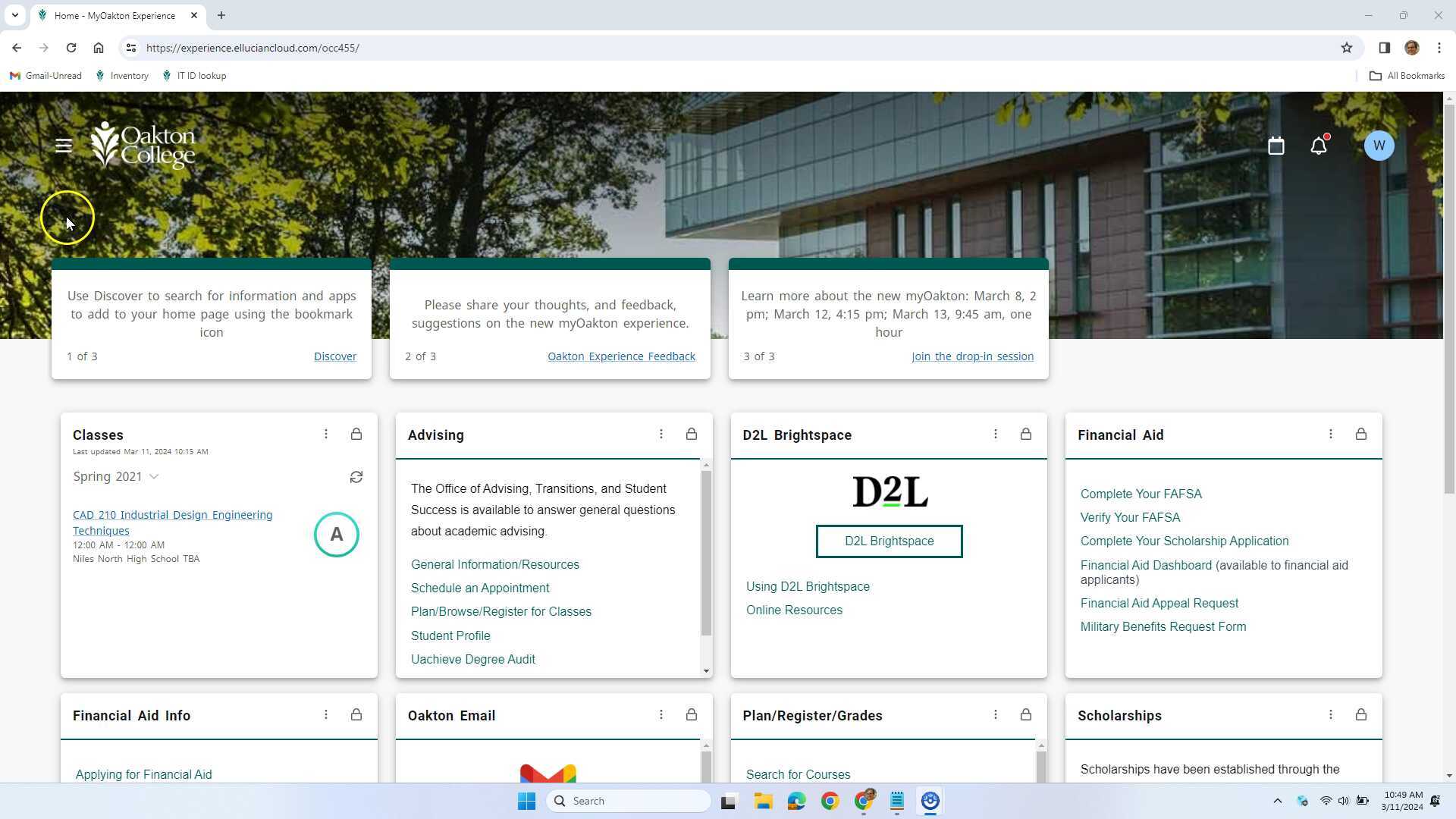
Task: Open the Inventory bookmark
Action: point(122,76)
